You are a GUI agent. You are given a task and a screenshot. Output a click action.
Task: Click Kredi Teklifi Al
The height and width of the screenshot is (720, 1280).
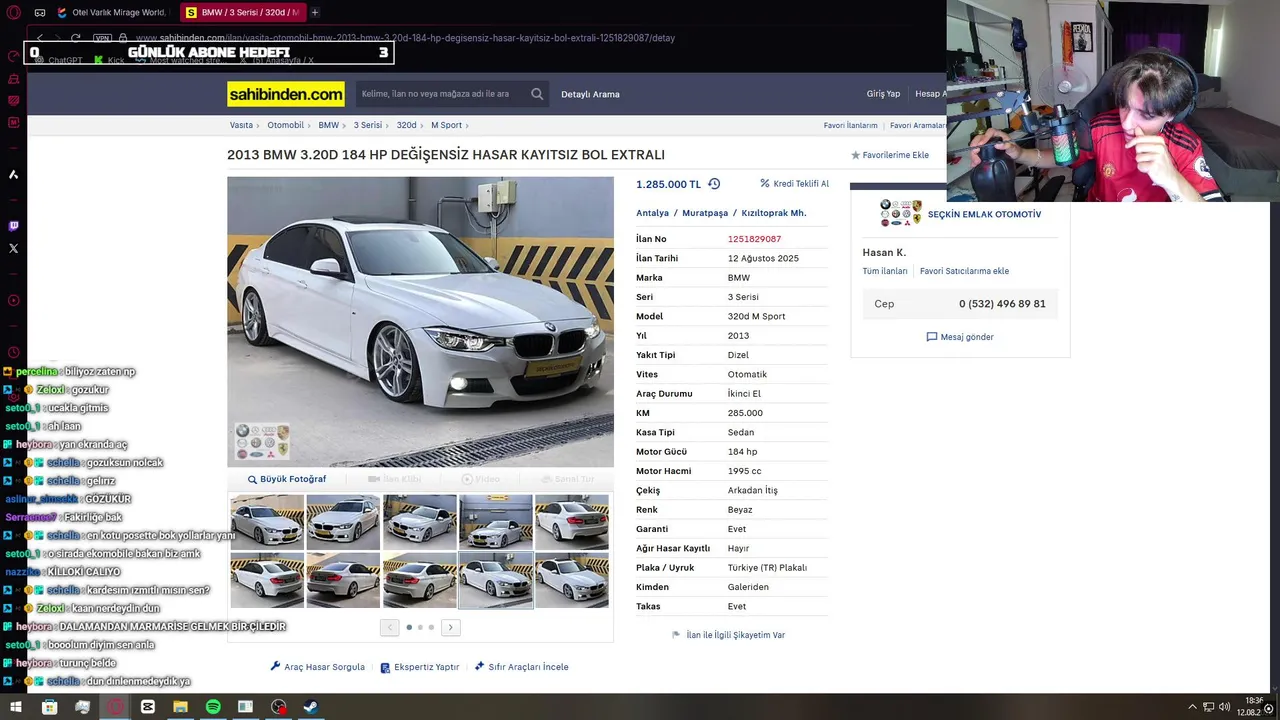click(x=794, y=184)
